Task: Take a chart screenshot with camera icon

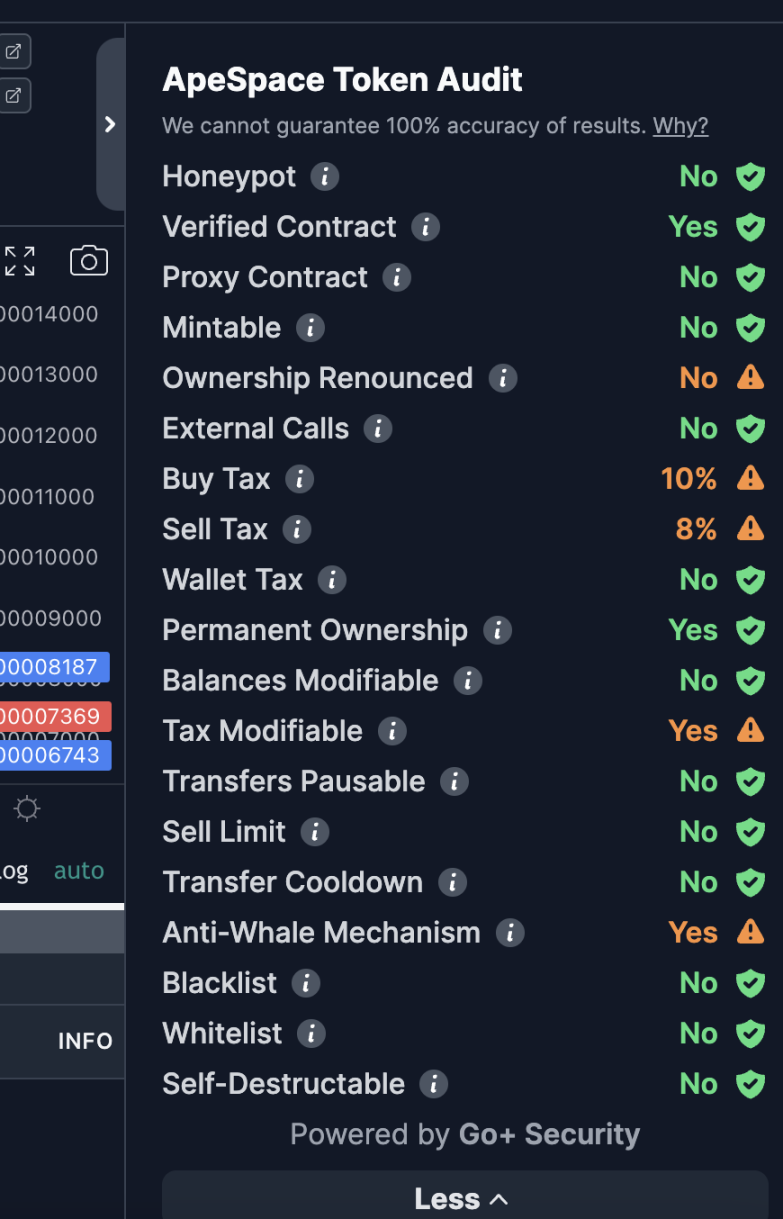Action: [89, 261]
